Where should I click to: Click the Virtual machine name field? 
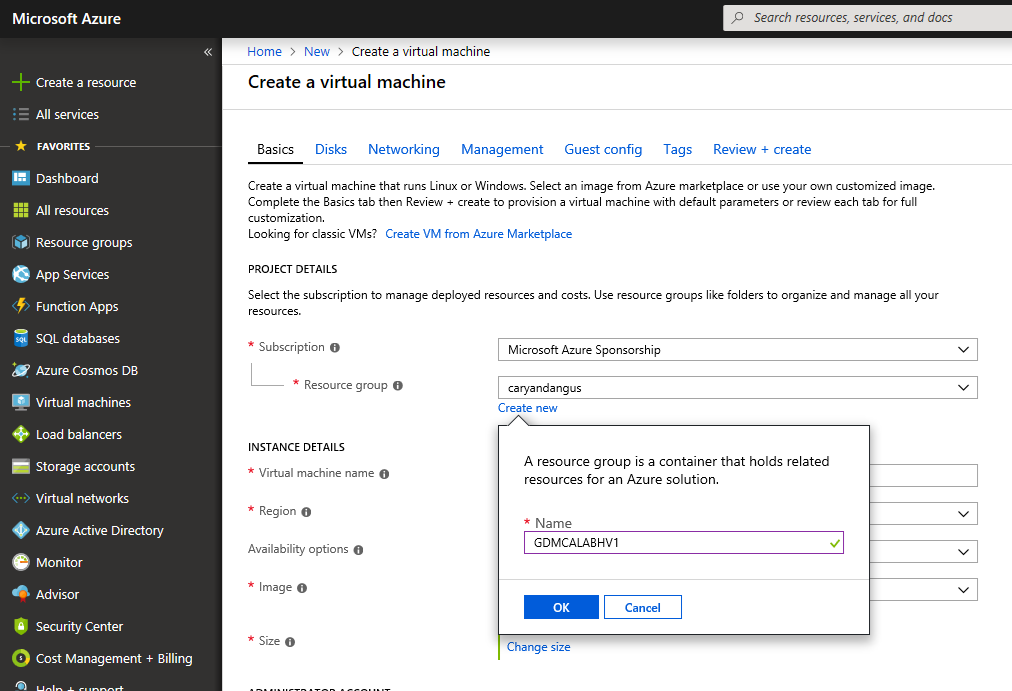pos(924,476)
